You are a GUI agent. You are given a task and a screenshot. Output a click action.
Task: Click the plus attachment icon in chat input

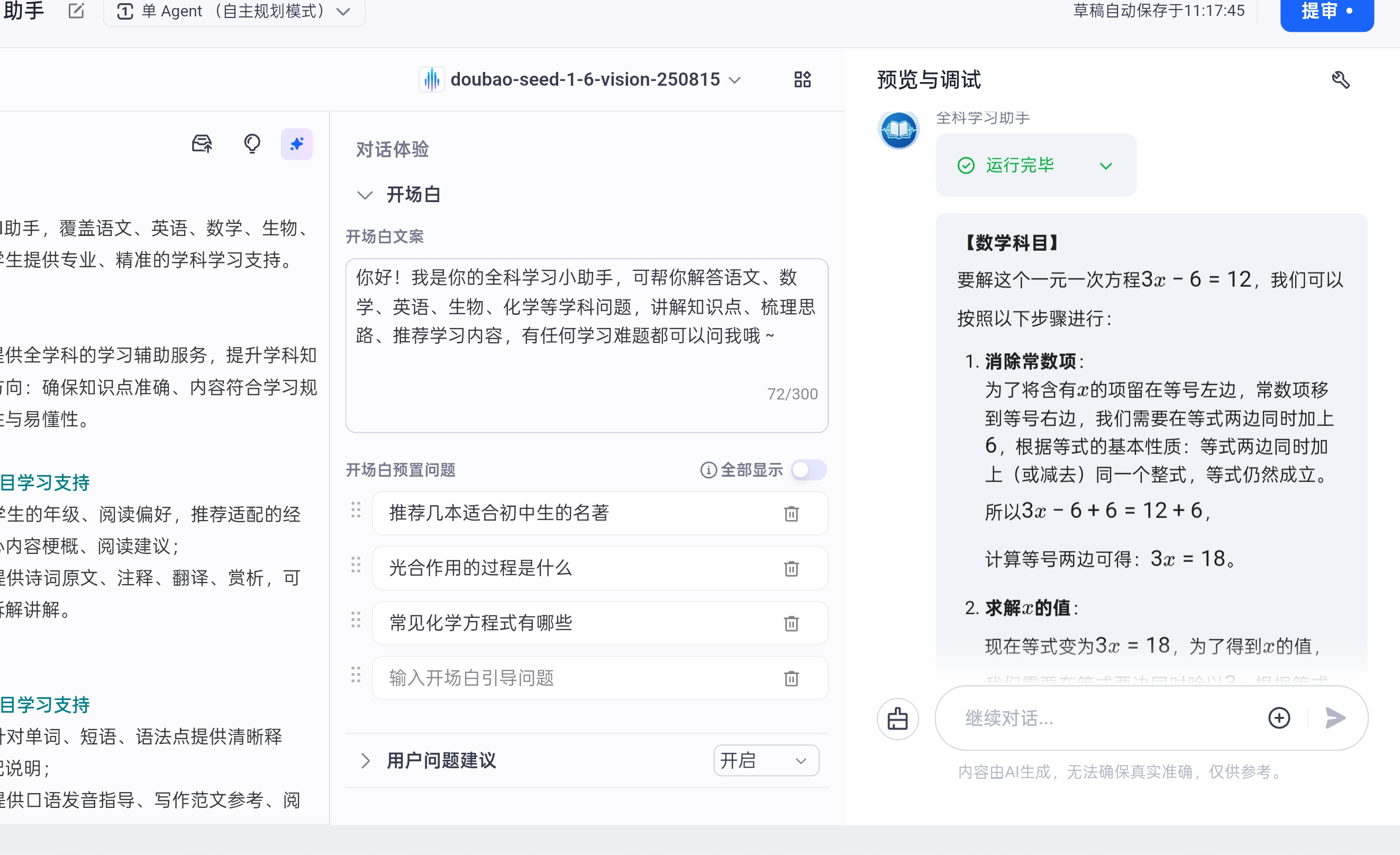tap(1278, 718)
